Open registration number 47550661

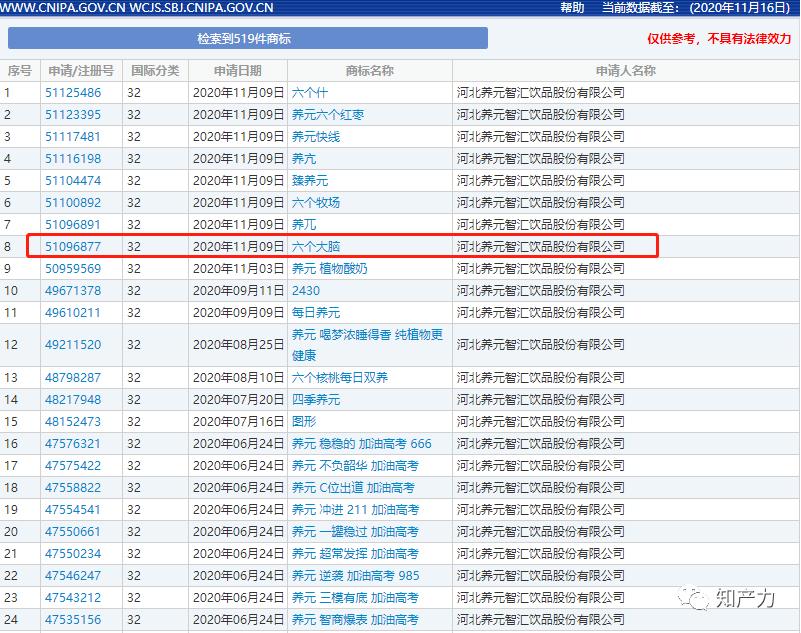point(73,531)
